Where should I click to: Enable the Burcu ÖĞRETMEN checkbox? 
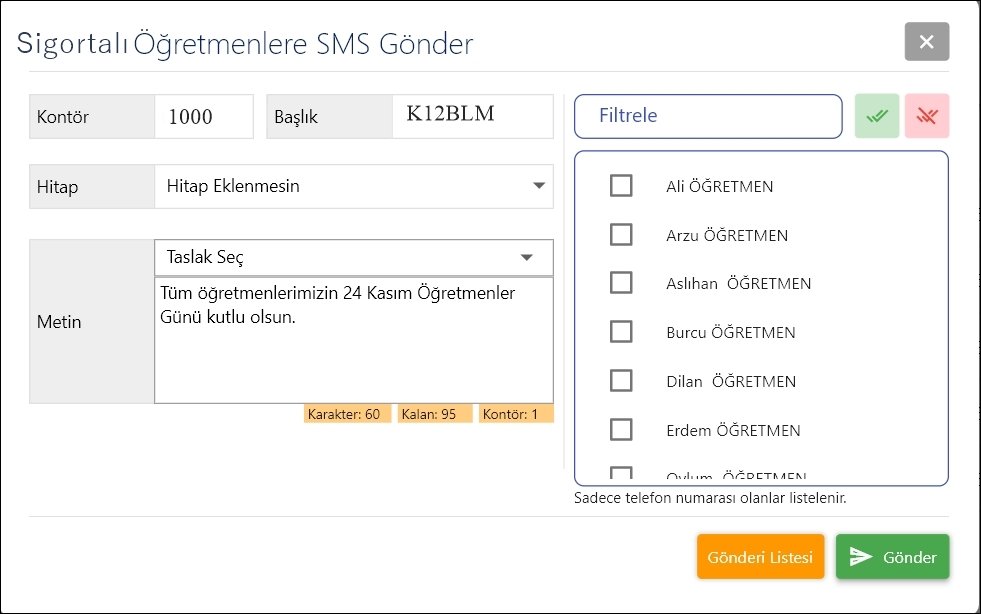click(621, 332)
